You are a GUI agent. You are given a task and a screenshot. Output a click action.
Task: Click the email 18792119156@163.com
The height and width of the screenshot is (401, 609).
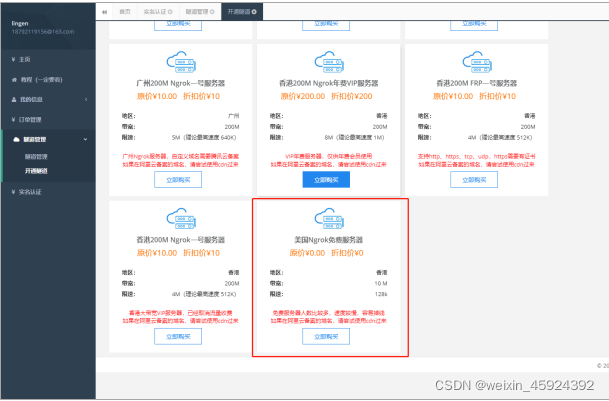(43, 31)
